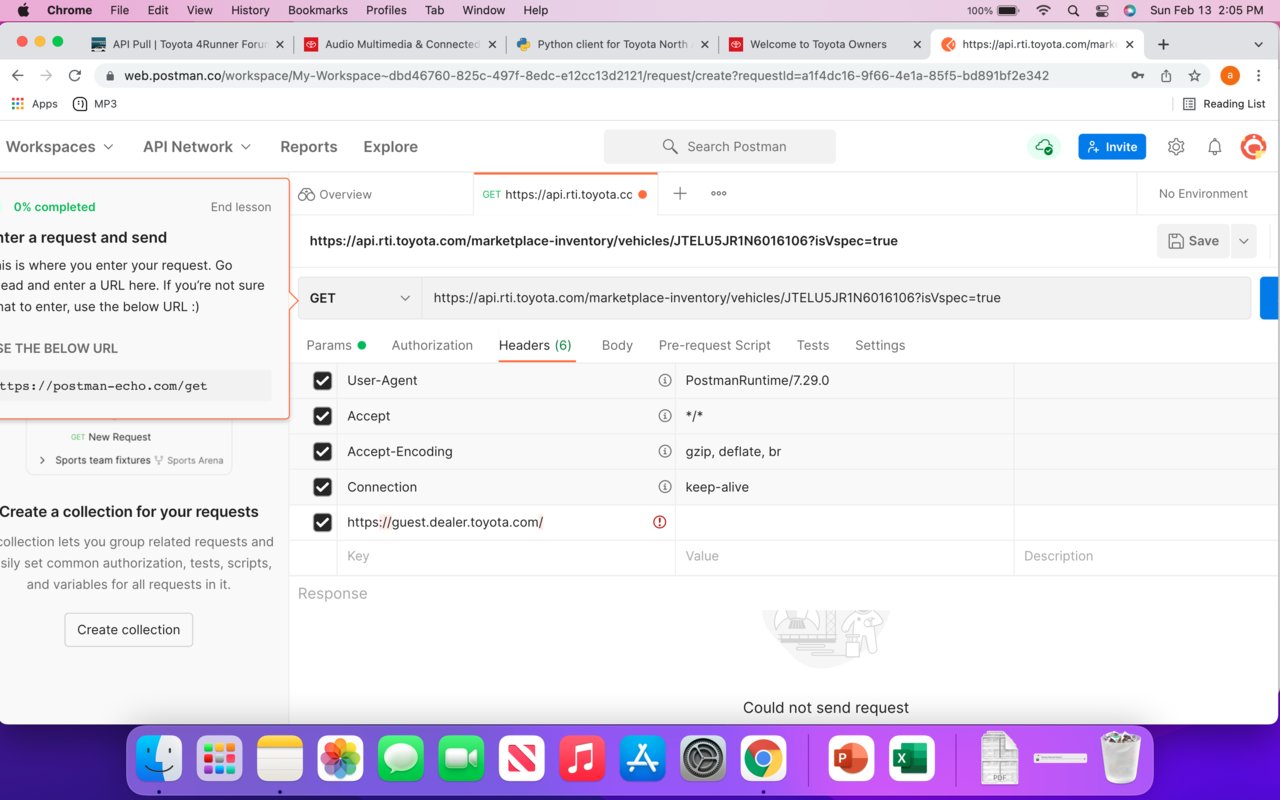1280x800 pixels.
Task: Open Excel from the Dock
Action: click(x=911, y=759)
